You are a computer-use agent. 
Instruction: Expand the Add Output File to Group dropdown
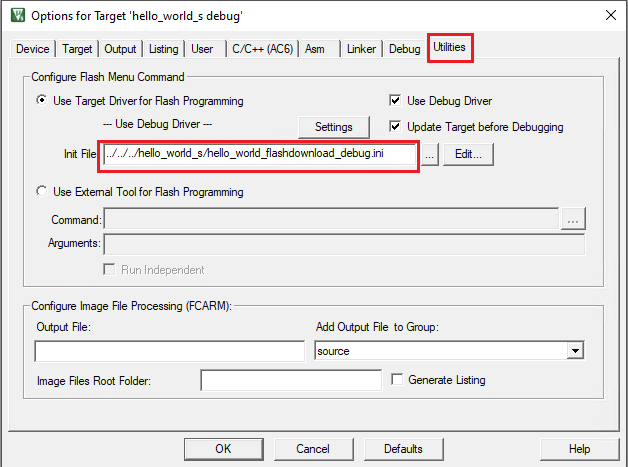click(574, 351)
